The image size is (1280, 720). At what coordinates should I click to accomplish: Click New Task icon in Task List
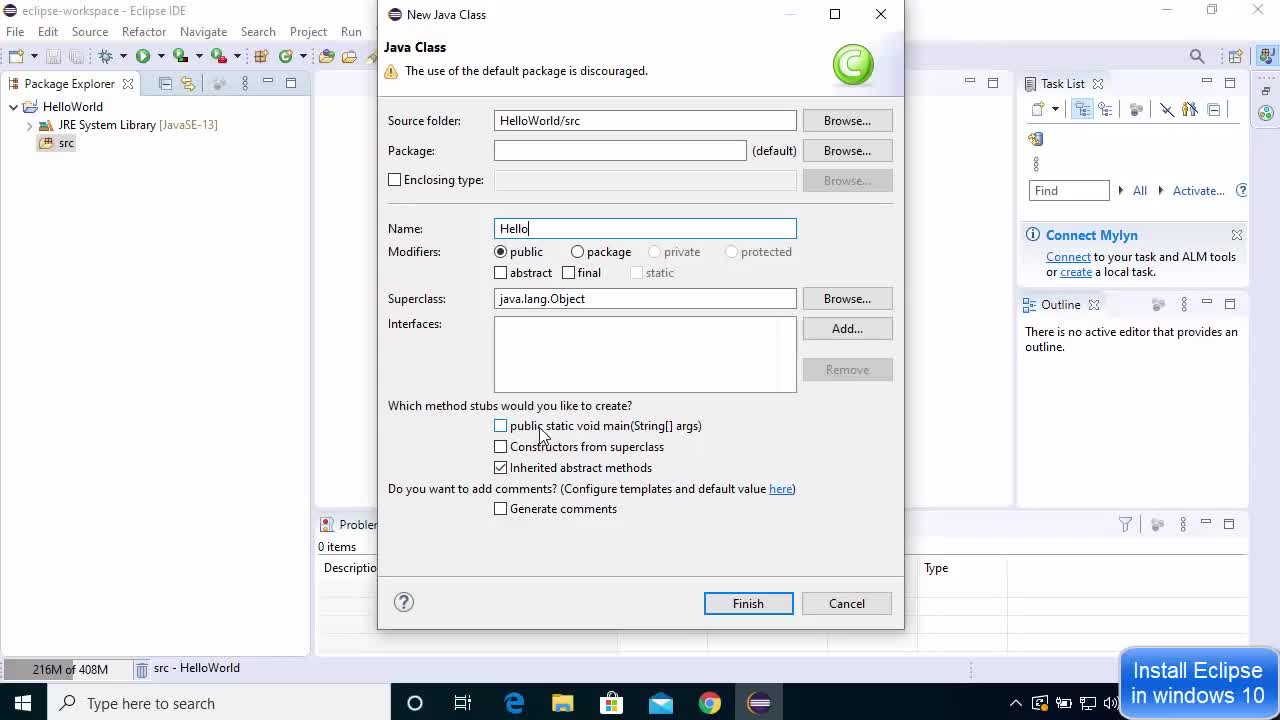click(1038, 109)
